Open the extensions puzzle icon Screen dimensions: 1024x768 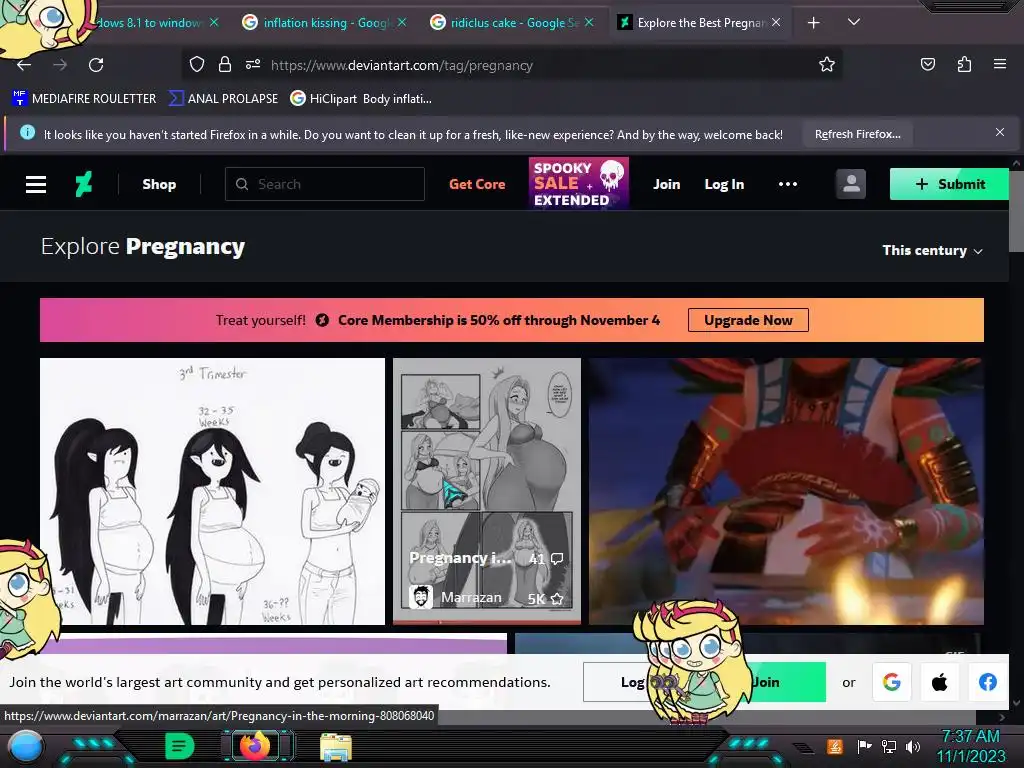tap(964, 65)
